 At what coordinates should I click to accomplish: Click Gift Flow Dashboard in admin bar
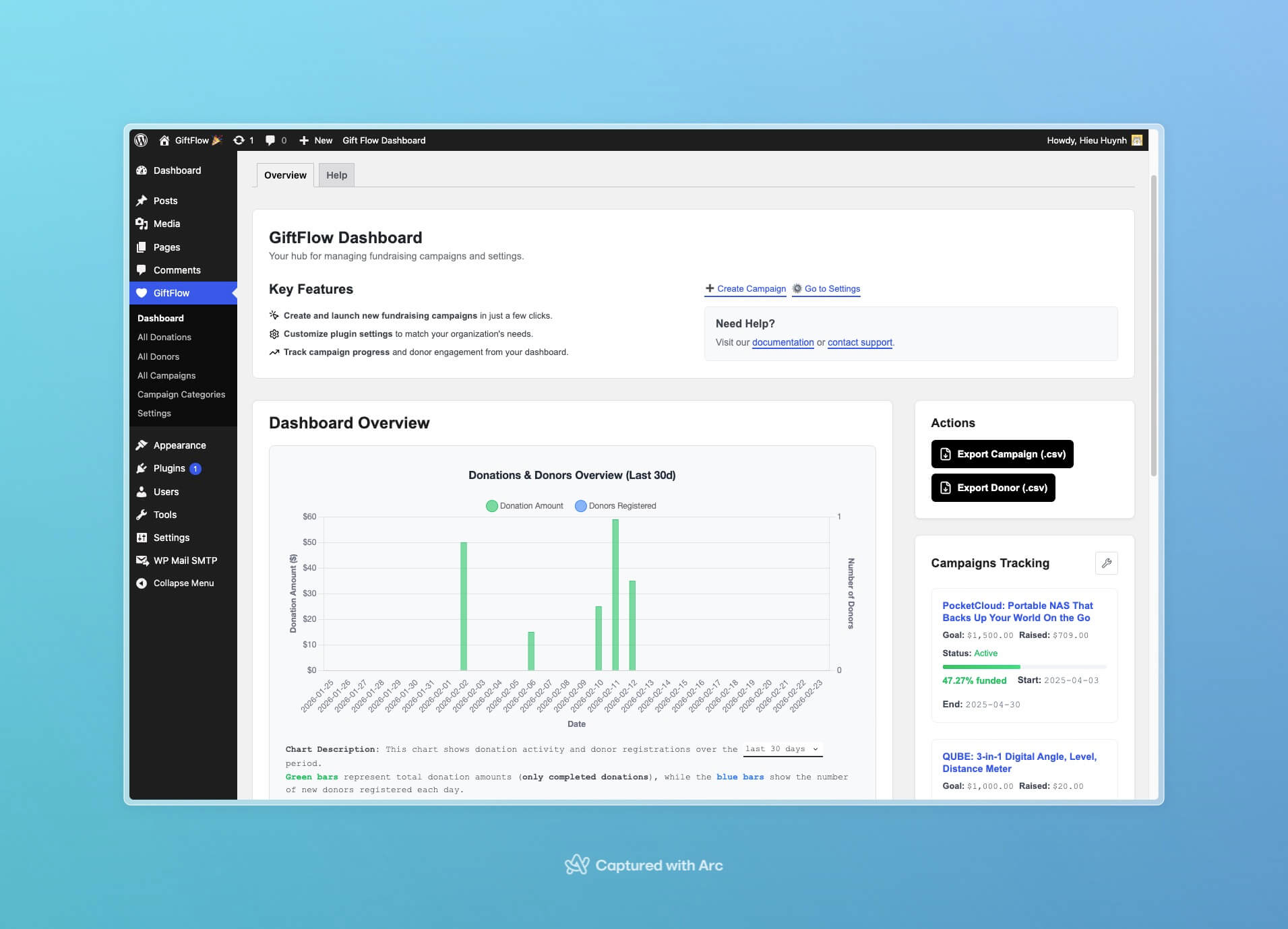(x=384, y=140)
